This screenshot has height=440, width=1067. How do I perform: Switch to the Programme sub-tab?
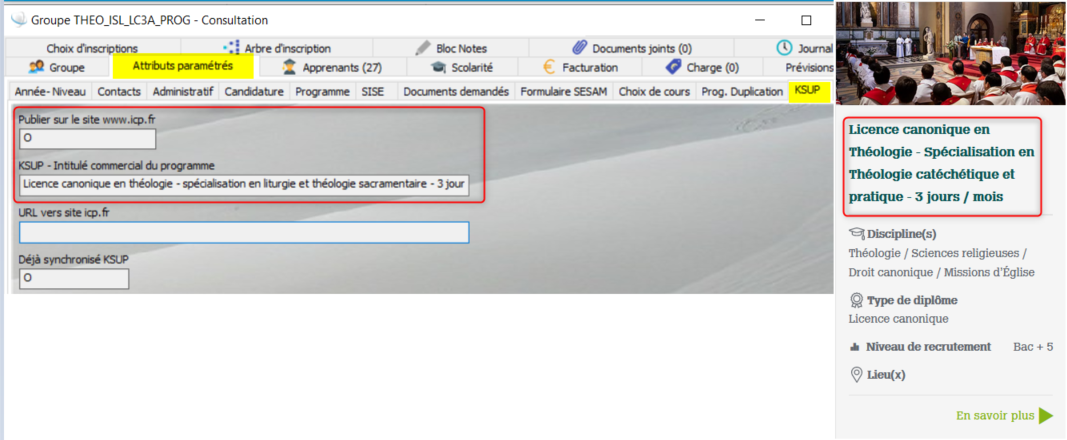coord(322,91)
